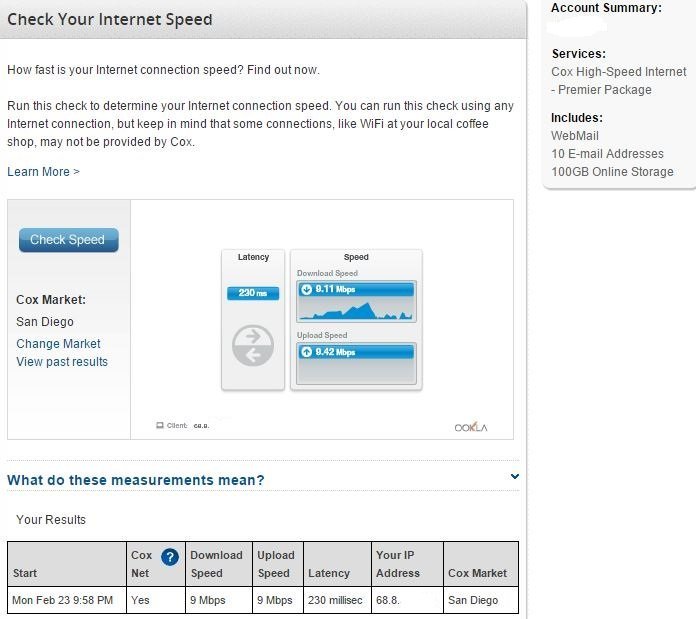This screenshot has width=696, height=619.
Task: Click the download arrow icon beside 9.11 Mbps
Action: pyautogui.click(x=306, y=290)
